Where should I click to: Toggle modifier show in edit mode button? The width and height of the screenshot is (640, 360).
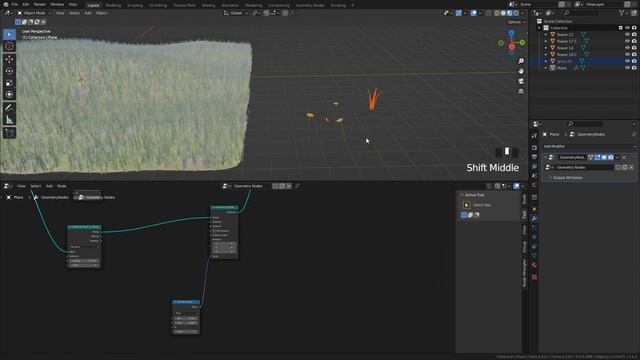(x=598, y=157)
